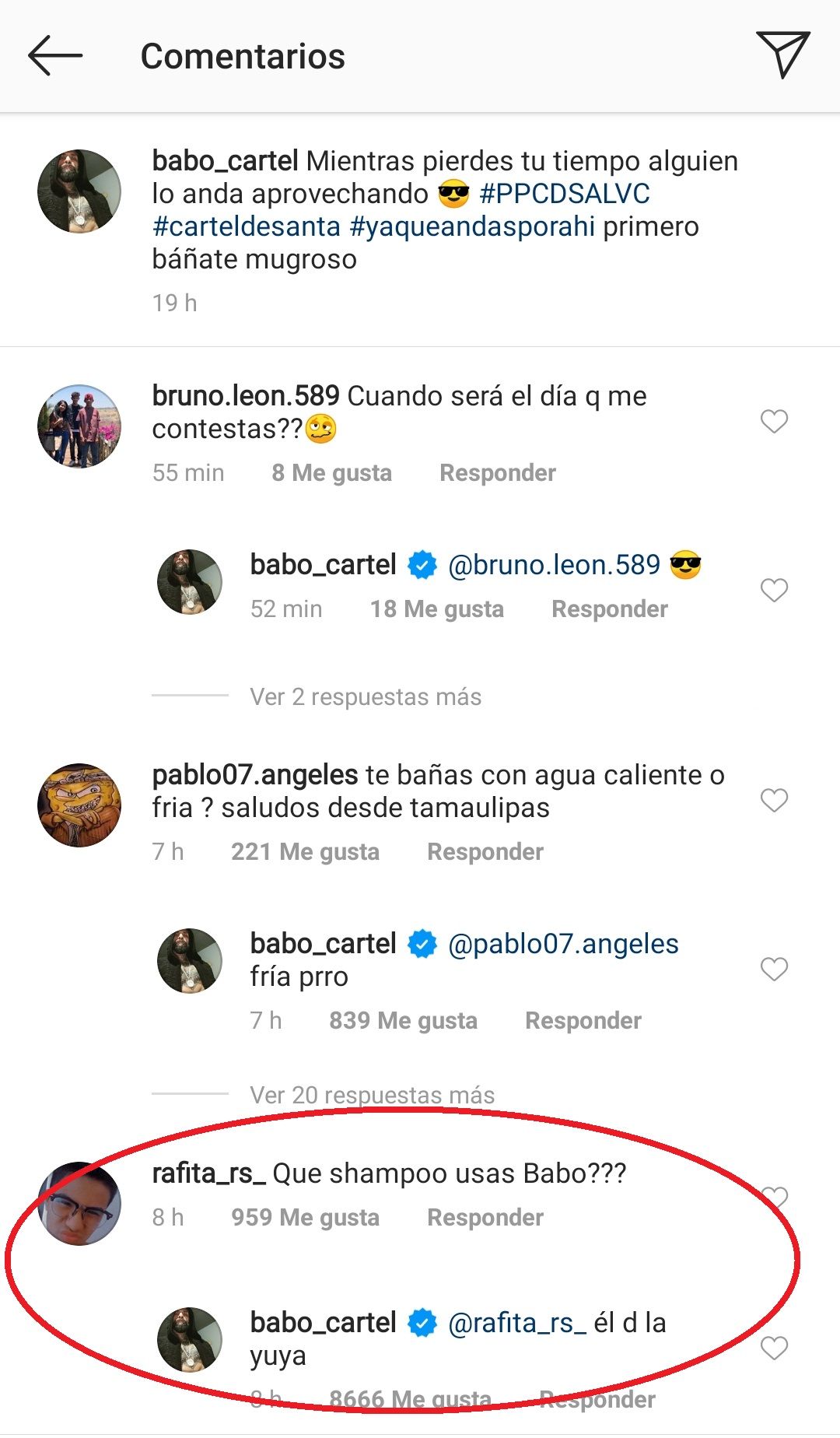840x1438 pixels.
Task: Reply to bruno.leon.589's comment
Action: (x=498, y=473)
